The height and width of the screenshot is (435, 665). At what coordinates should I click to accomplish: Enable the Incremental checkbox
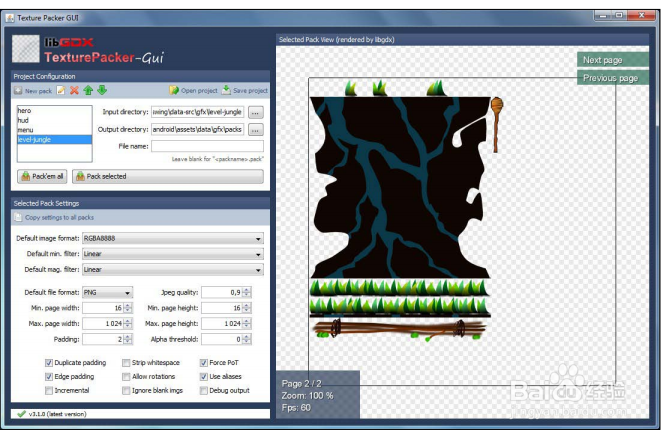click(49, 390)
